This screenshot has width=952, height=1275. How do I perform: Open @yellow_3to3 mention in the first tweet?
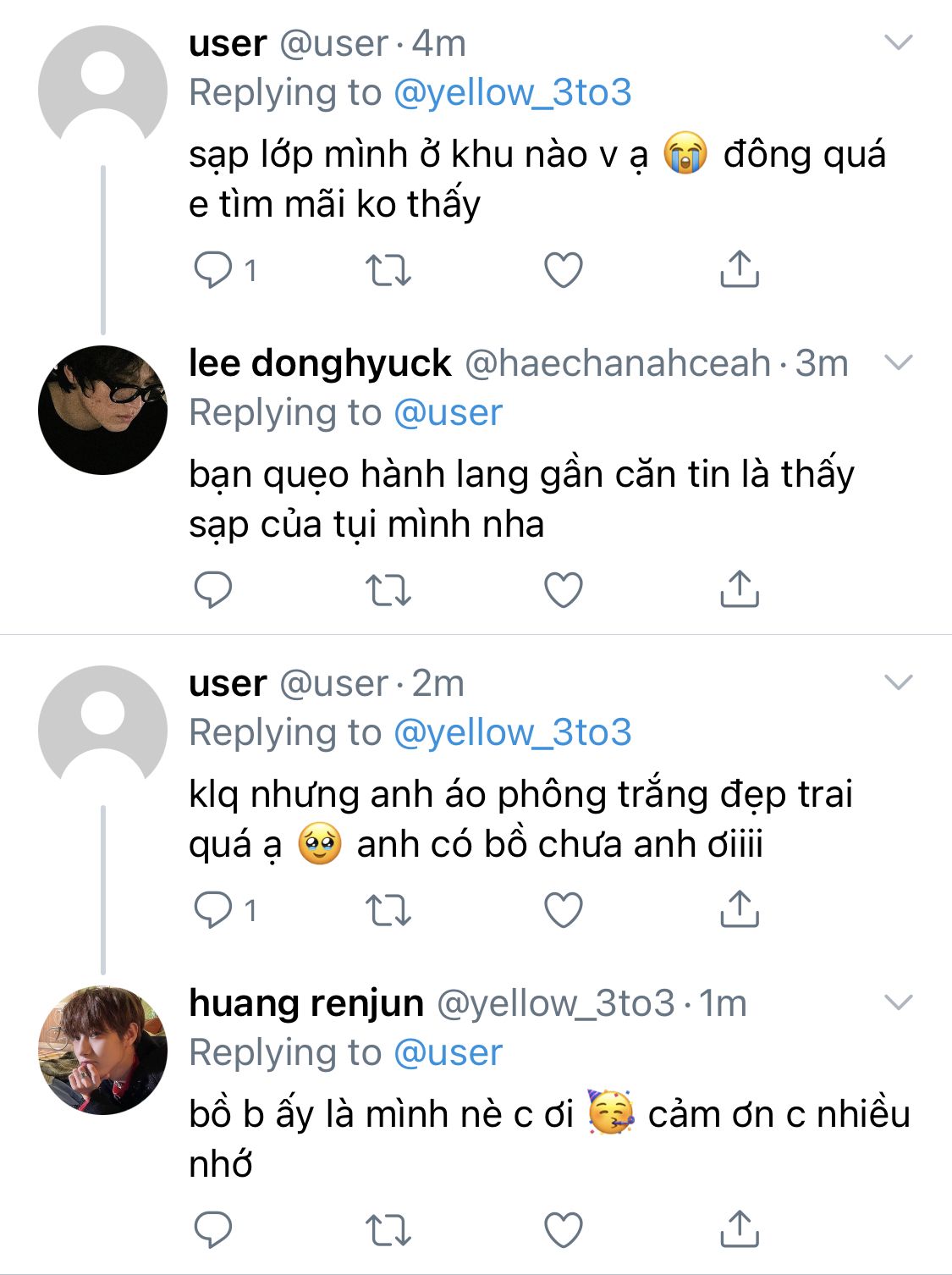(x=512, y=92)
